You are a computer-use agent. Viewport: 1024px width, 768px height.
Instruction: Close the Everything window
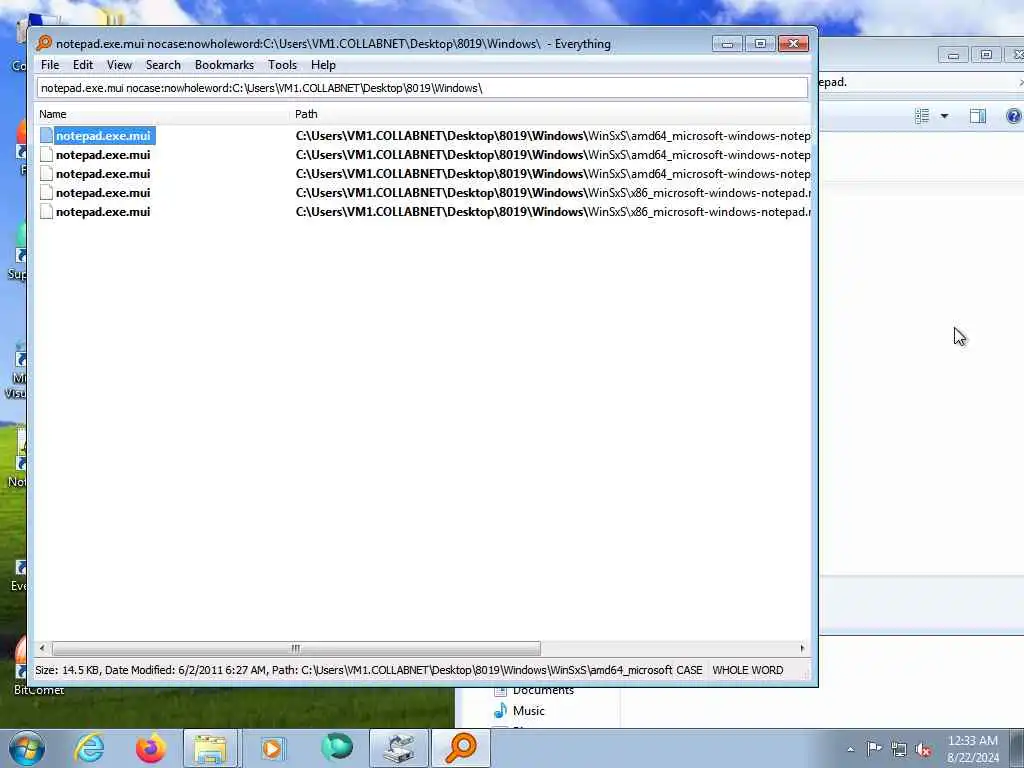point(793,44)
